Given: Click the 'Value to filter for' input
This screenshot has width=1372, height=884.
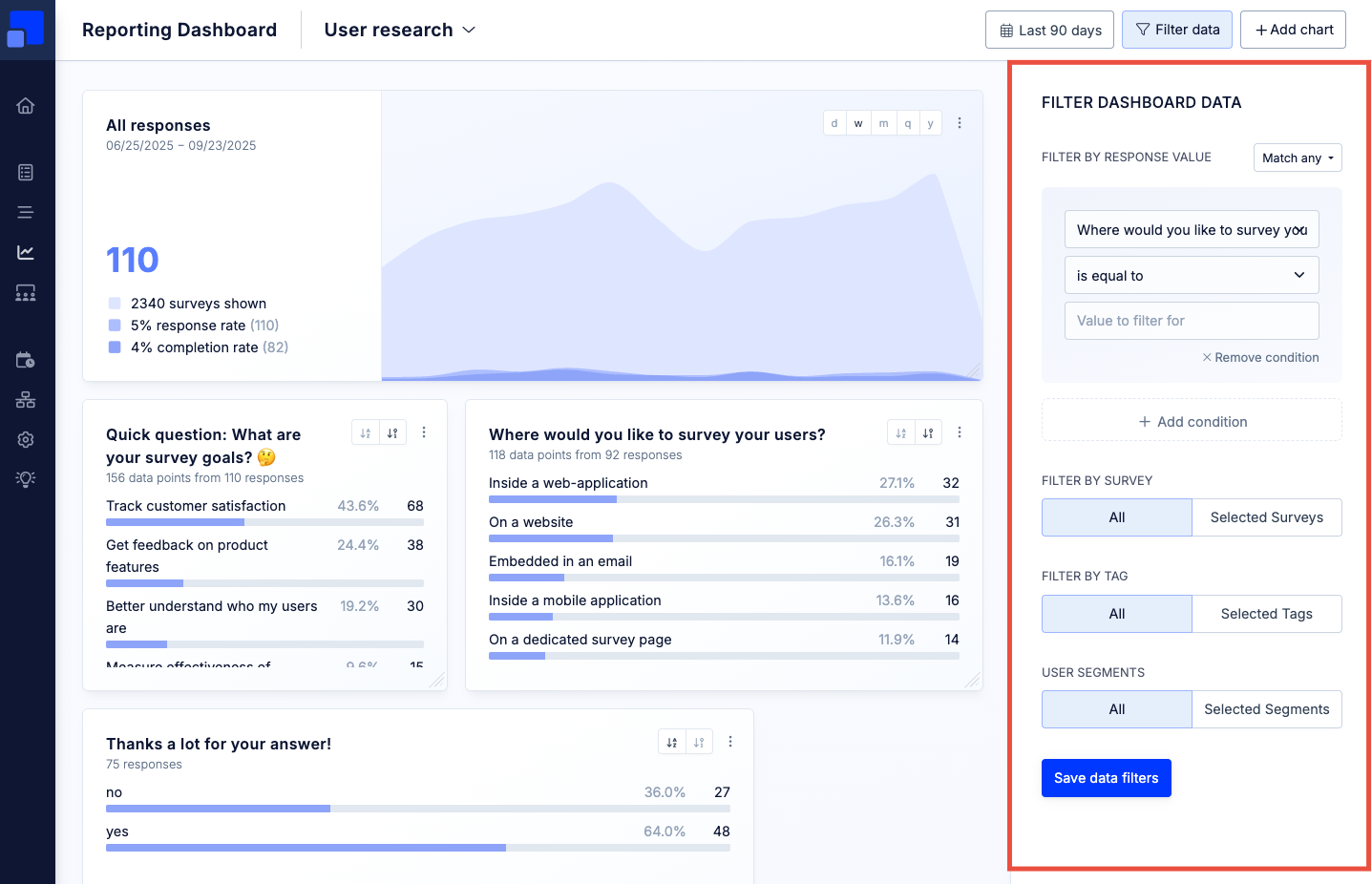Looking at the screenshot, I should [x=1191, y=321].
